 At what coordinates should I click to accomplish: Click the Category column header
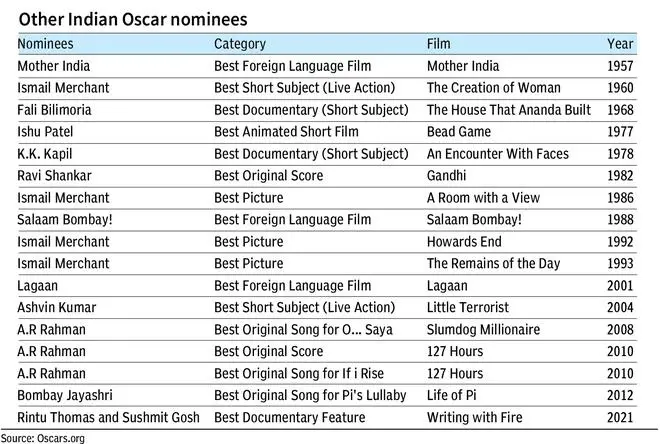(240, 44)
